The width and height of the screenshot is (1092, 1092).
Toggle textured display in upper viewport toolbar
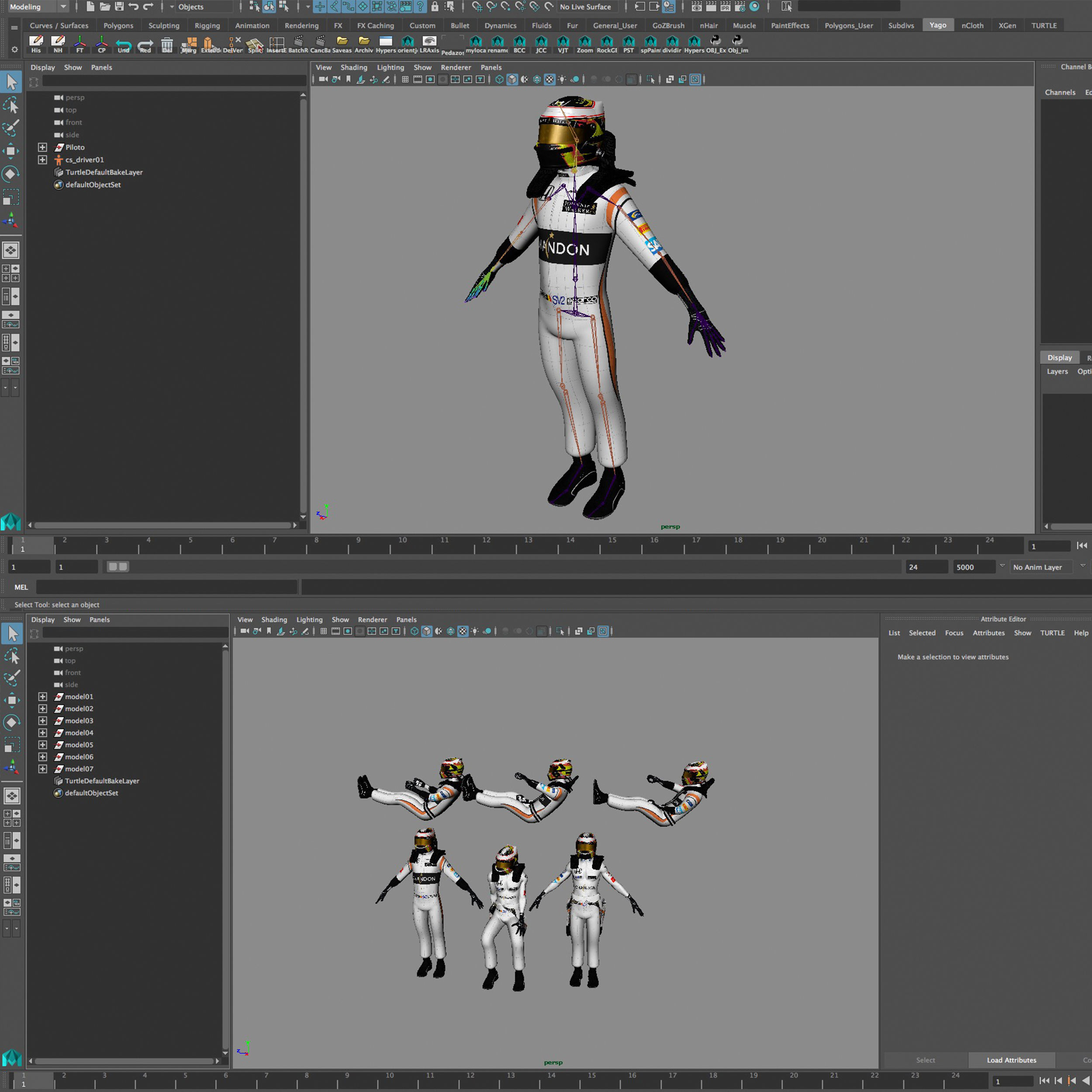click(549, 79)
